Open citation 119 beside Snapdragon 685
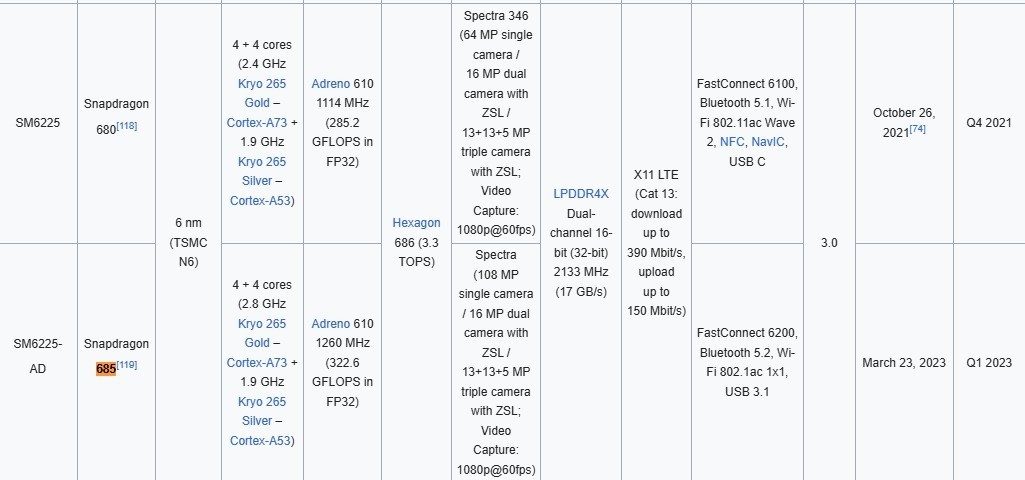The height and width of the screenshot is (480, 1025). click(127, 365)
